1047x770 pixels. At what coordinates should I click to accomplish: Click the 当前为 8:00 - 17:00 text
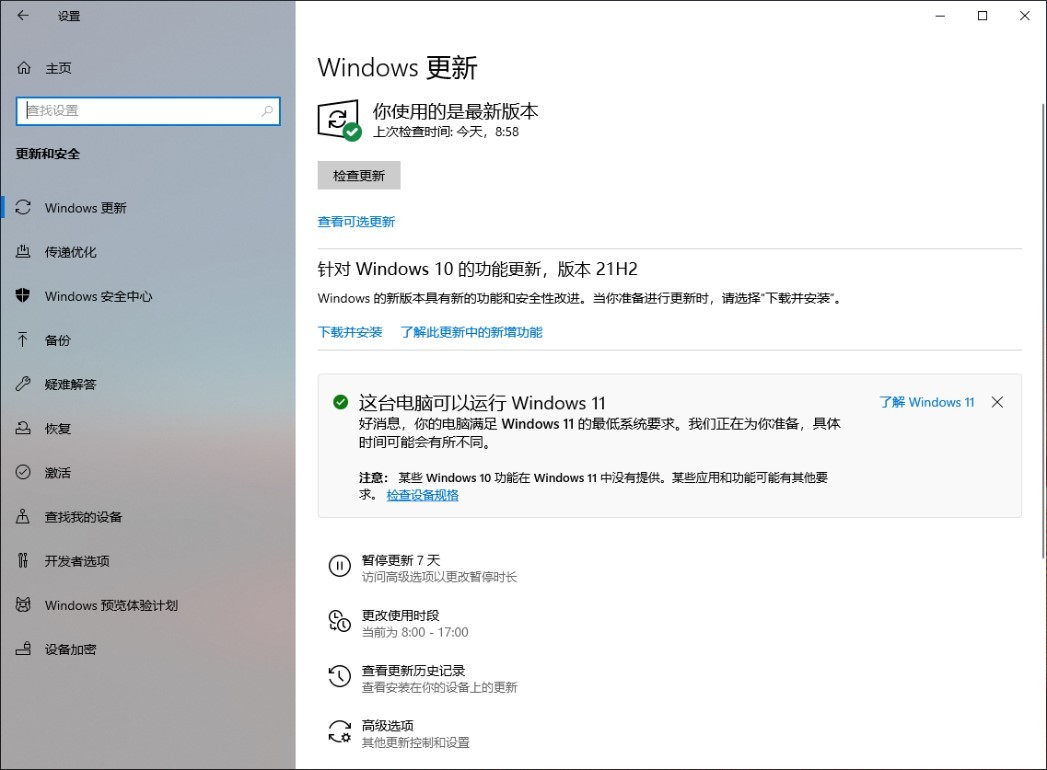click(x=415, y=632)
